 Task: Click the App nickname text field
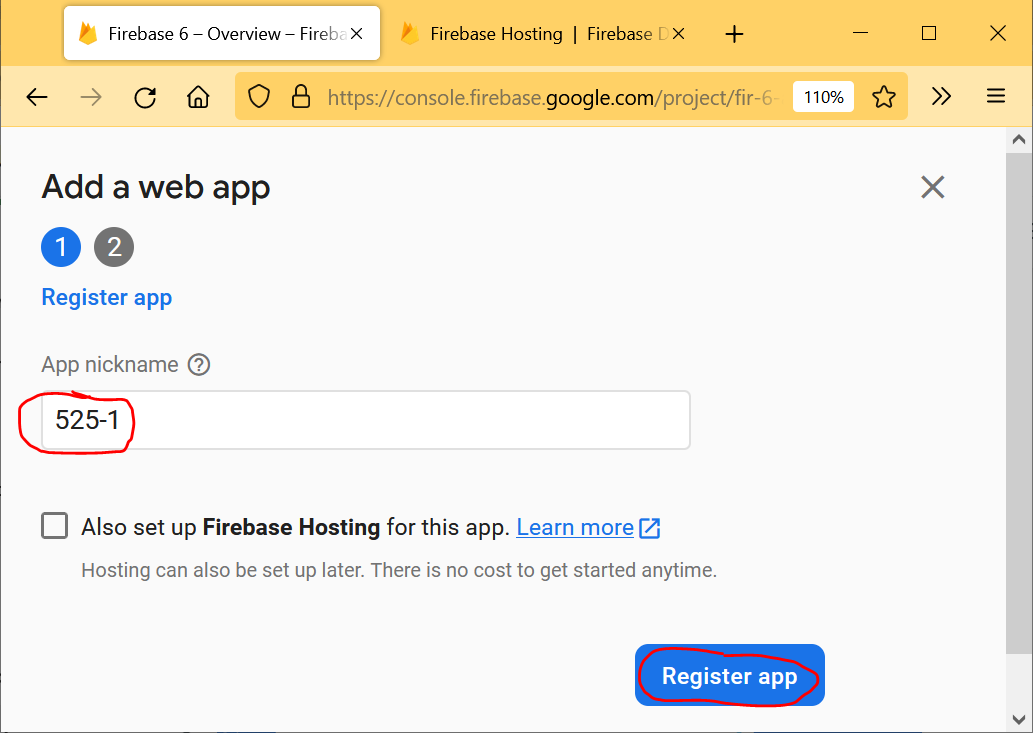click(x=400, y=420)
